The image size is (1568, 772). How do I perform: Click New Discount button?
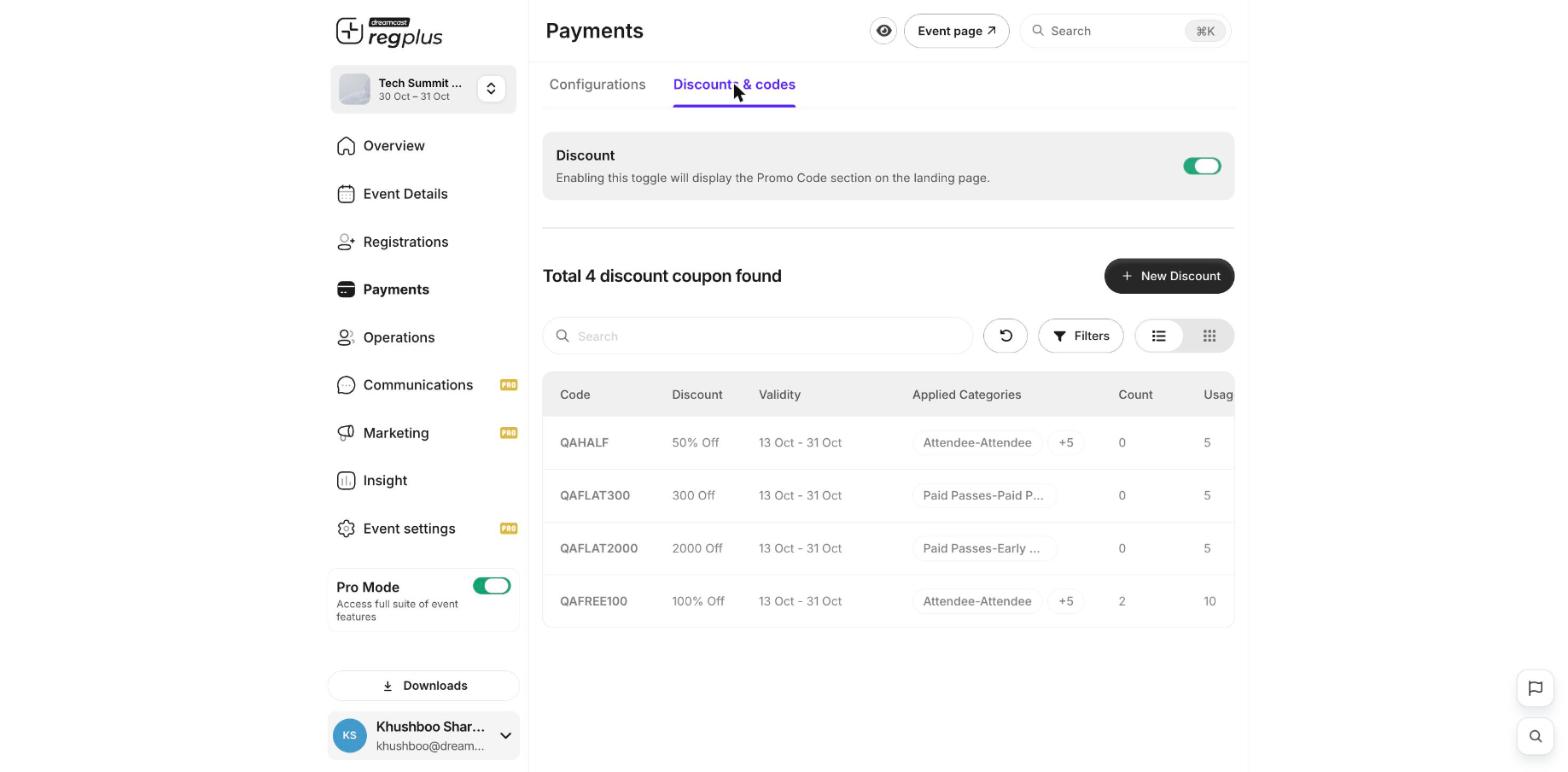pyautogui.click(x=1169, y=276)
